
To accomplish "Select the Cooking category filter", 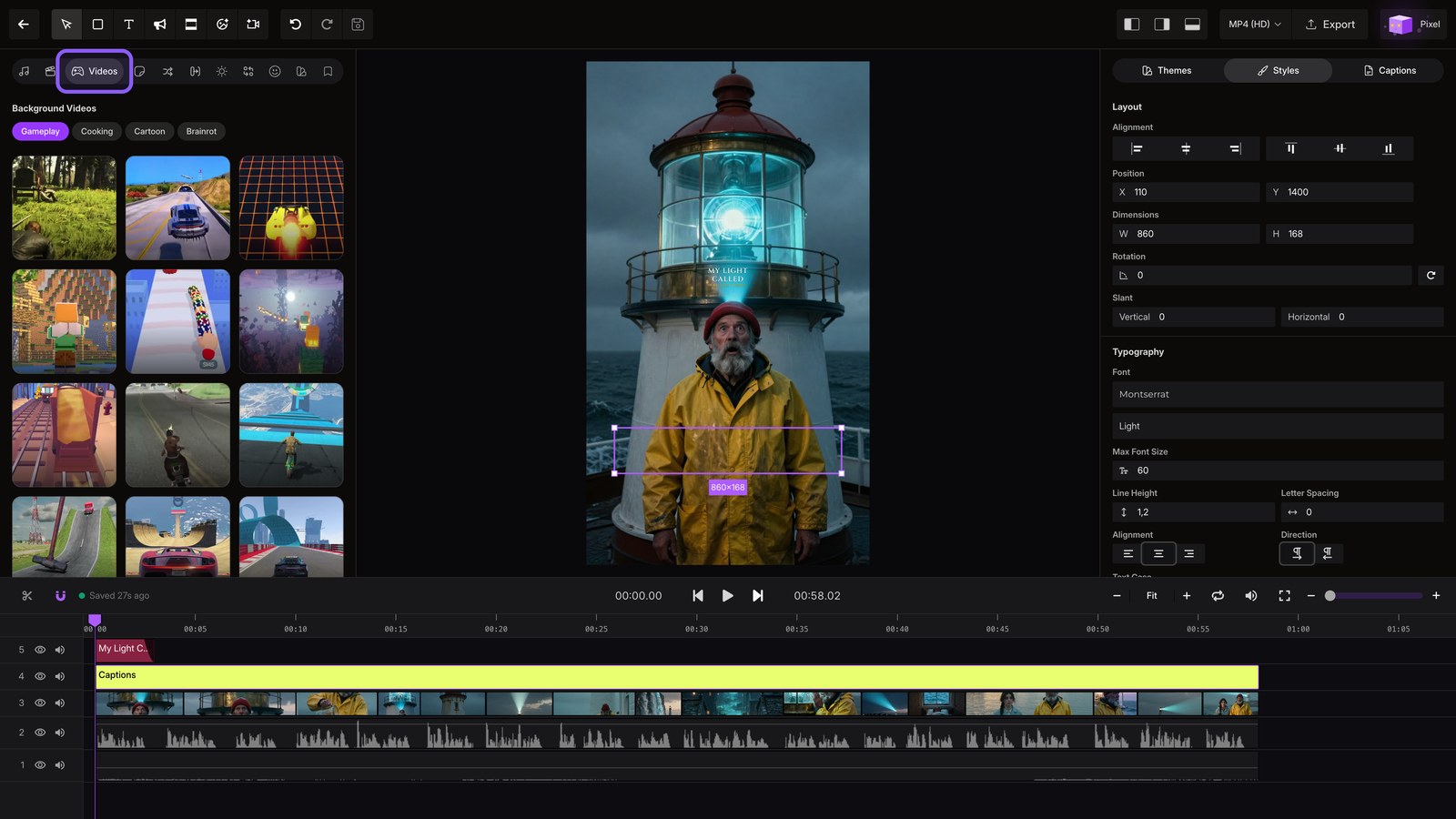I will pyautogui.click(x=96, y=131).
